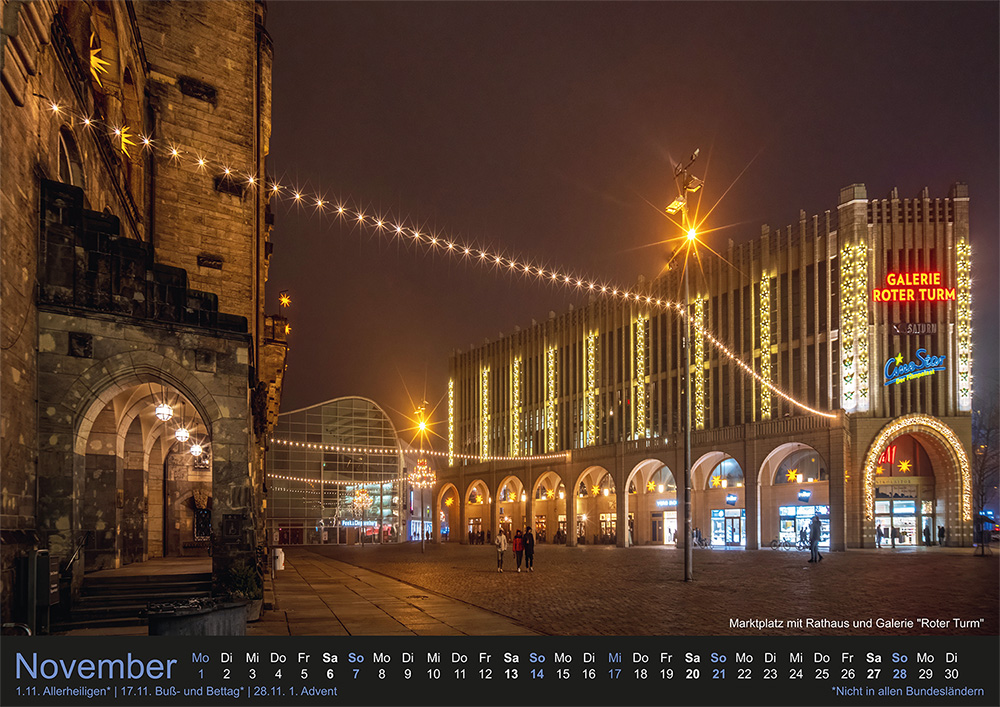Image resolution: width=1000 pixels, height=707 pixels.
Task: Pick date number 26
Action: pos(848,674)
